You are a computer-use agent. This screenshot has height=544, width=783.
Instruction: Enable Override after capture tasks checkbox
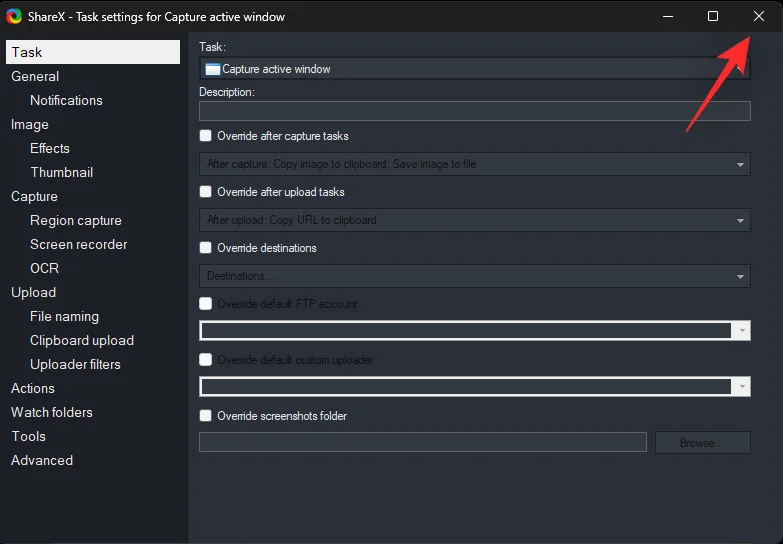pyautogui.click(x=206, y=136)
